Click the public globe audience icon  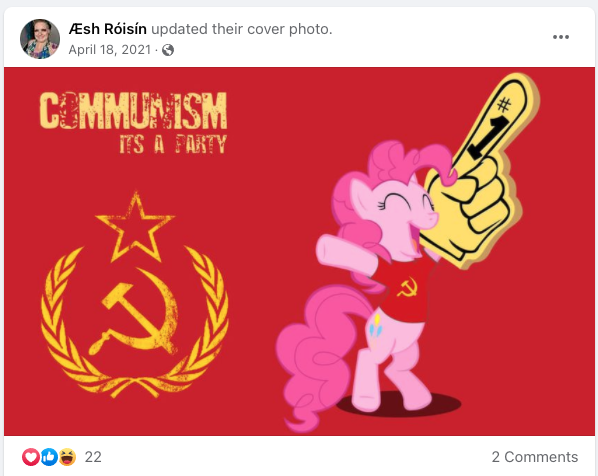(168, 50)
